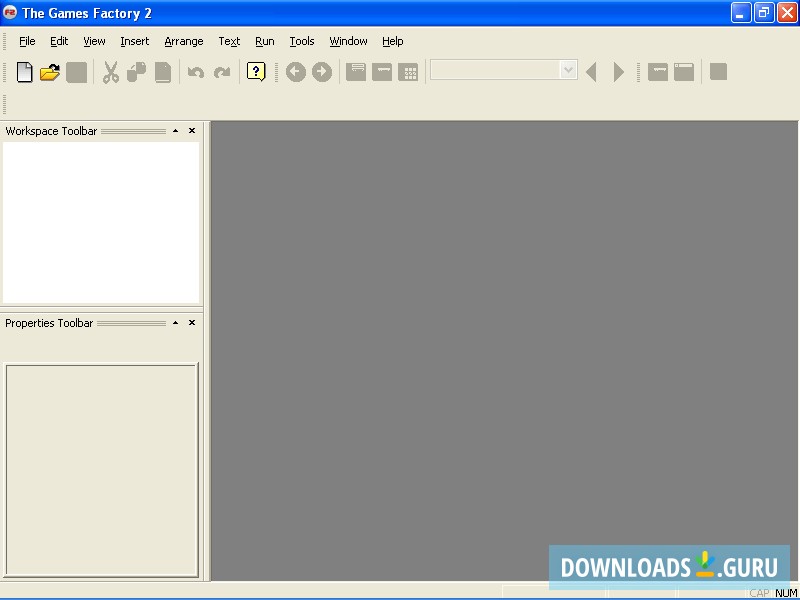Image resolution: width=800 pixels, height=600 pixels.
Task: Open the Help menu
Action: [393, 41]
